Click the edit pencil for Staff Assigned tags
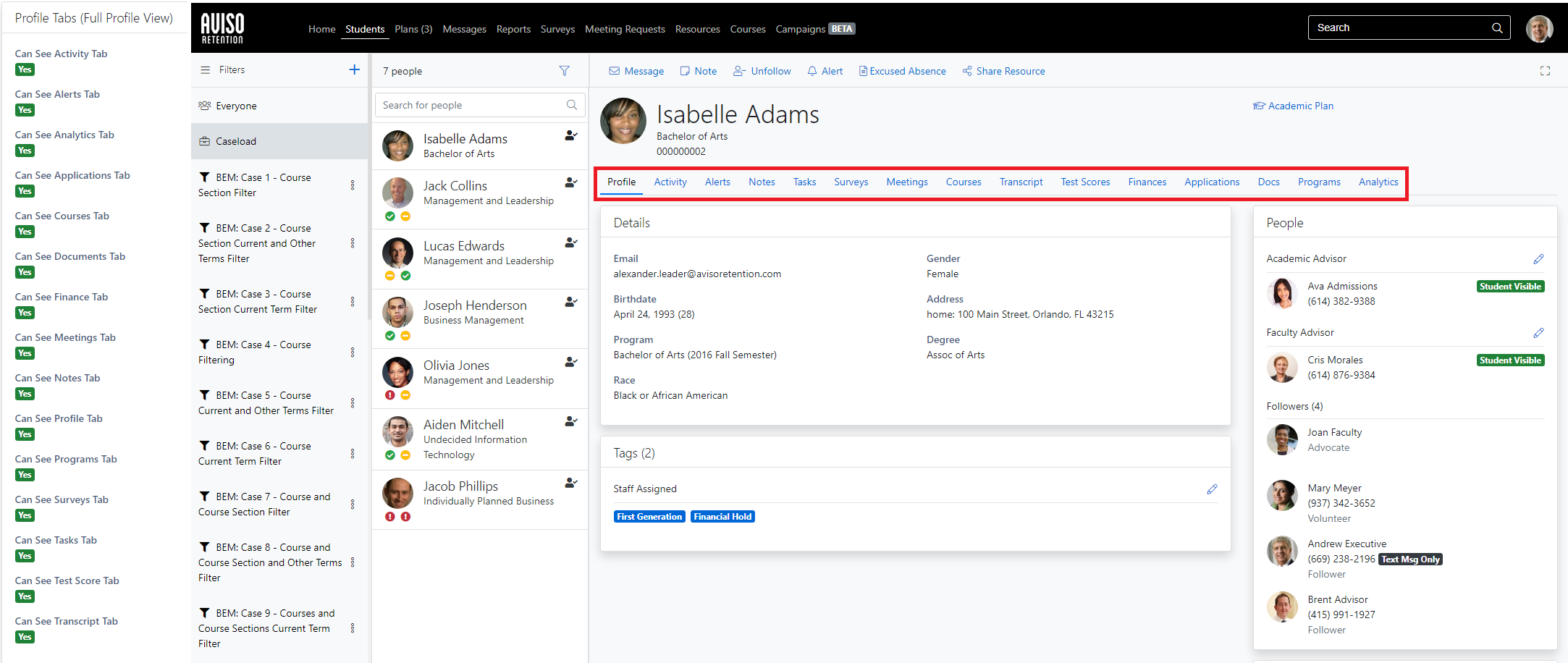The image size is (1568, 663). point(1212,489)
